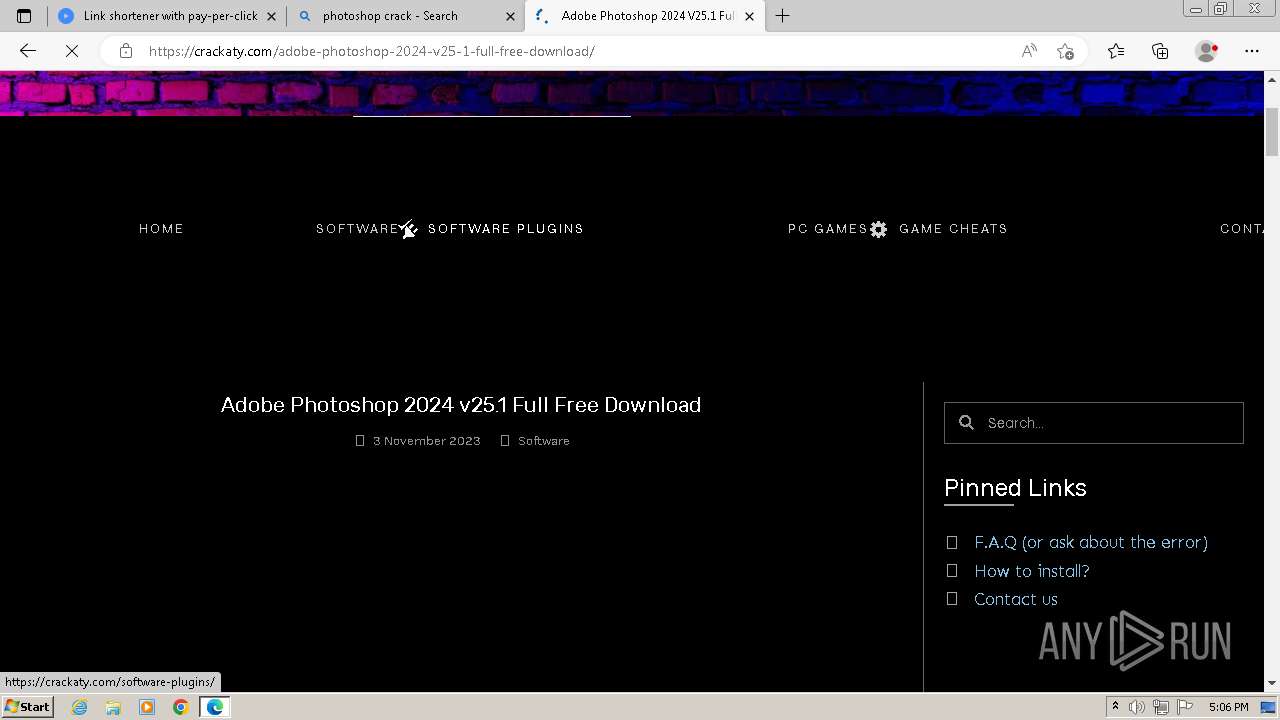This screenshot has height=720, width=1280.
Task: Open Action Center flag icon
Action: point(1185,707)
